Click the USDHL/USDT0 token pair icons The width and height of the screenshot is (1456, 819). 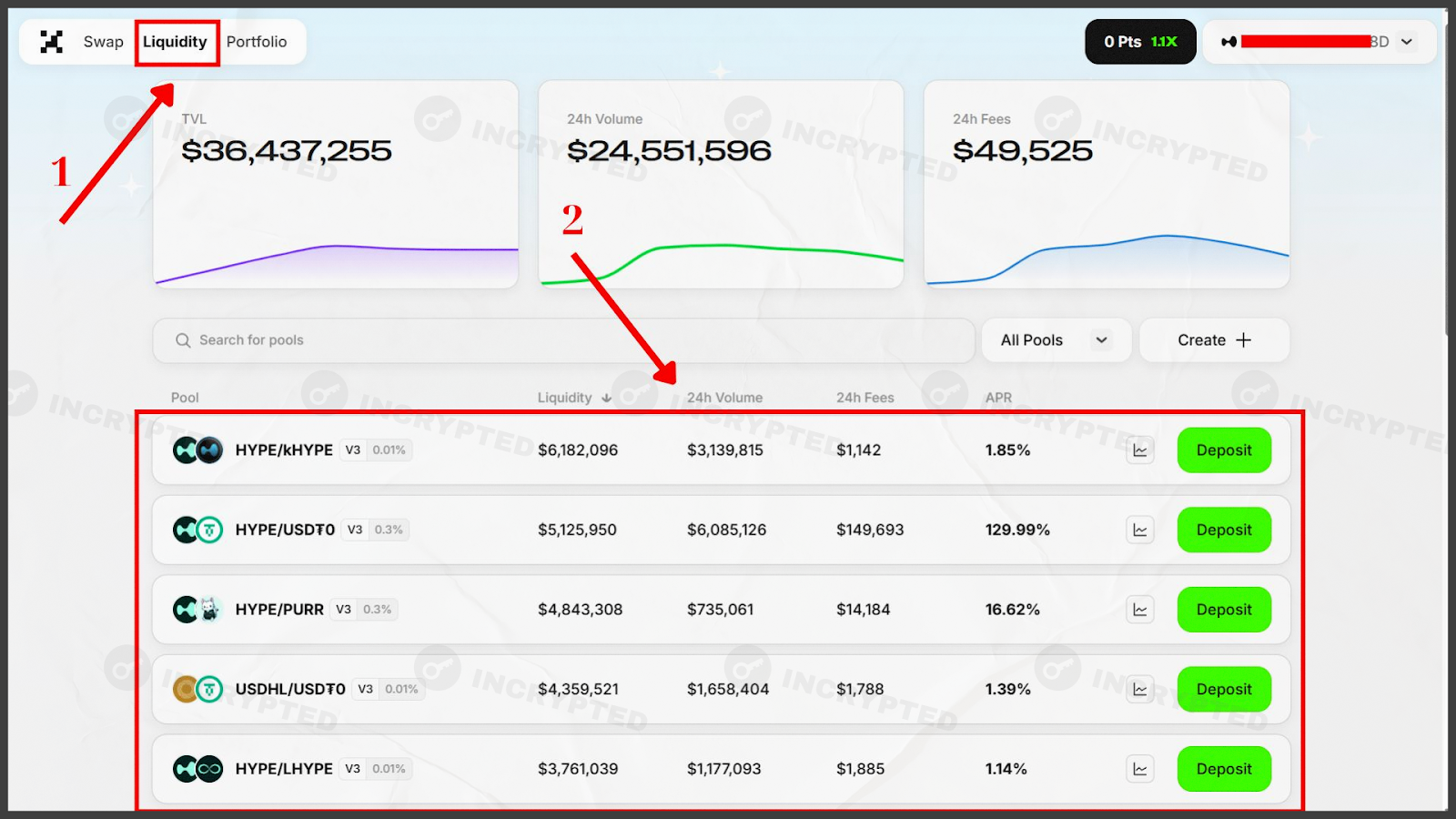click(197, 689)
